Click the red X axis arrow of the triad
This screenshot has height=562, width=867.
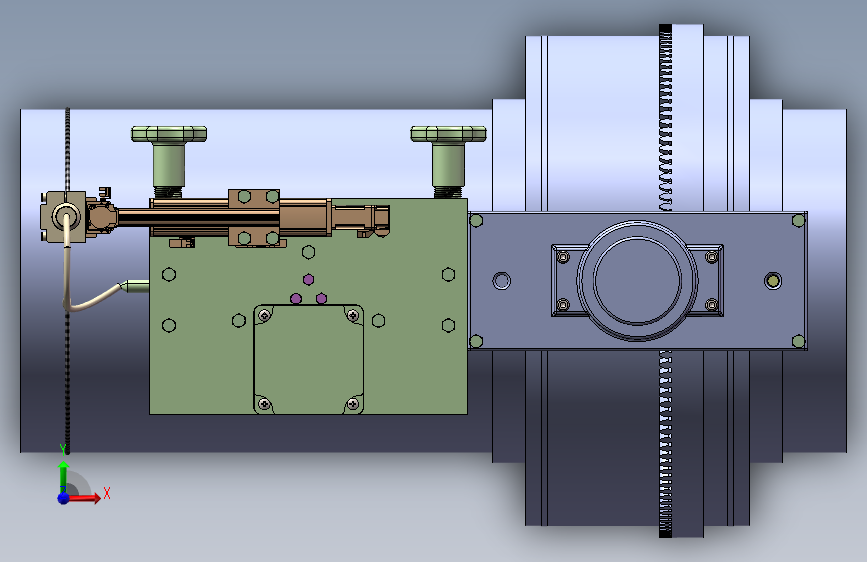(84, 498)
